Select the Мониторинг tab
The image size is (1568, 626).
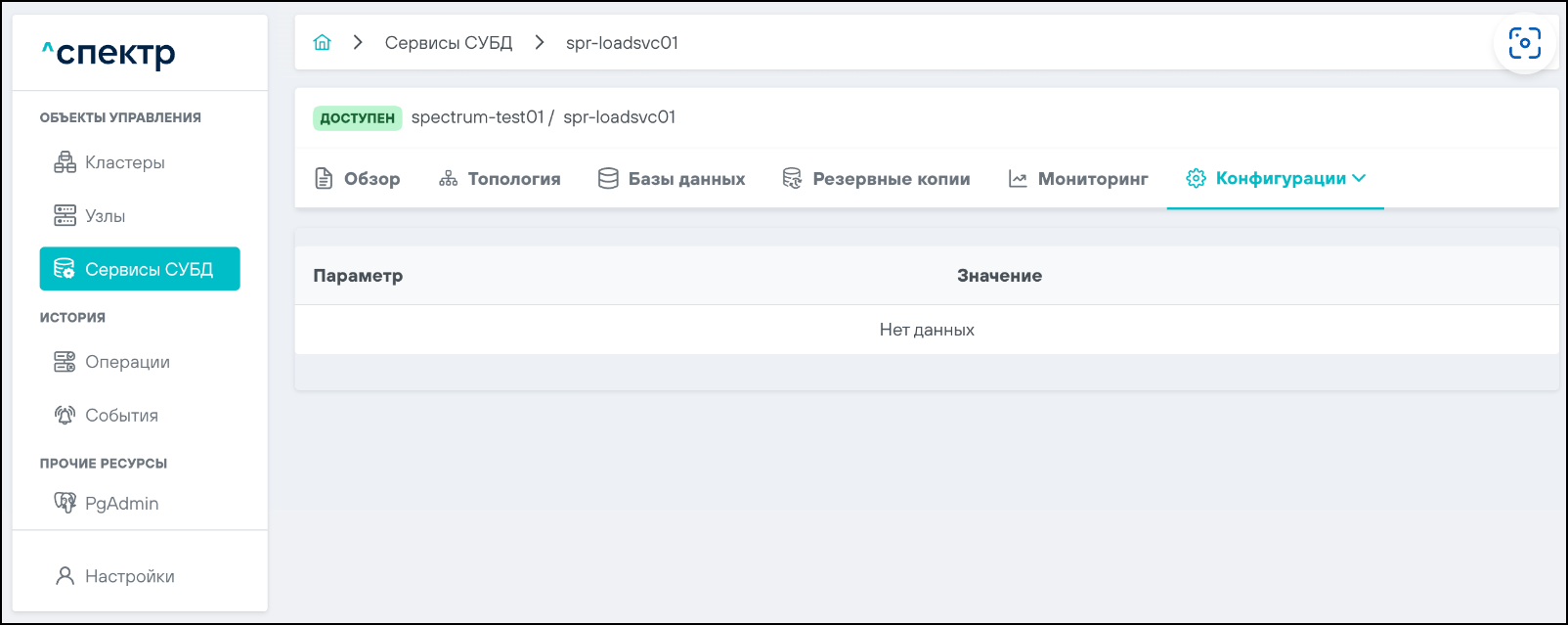(x=1078, y=178)
